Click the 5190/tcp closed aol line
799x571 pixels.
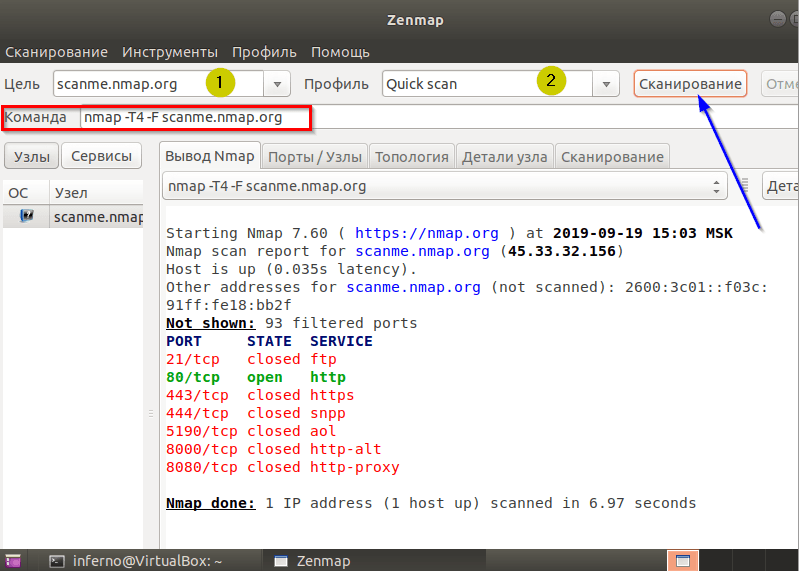click(x=251, y=431)
